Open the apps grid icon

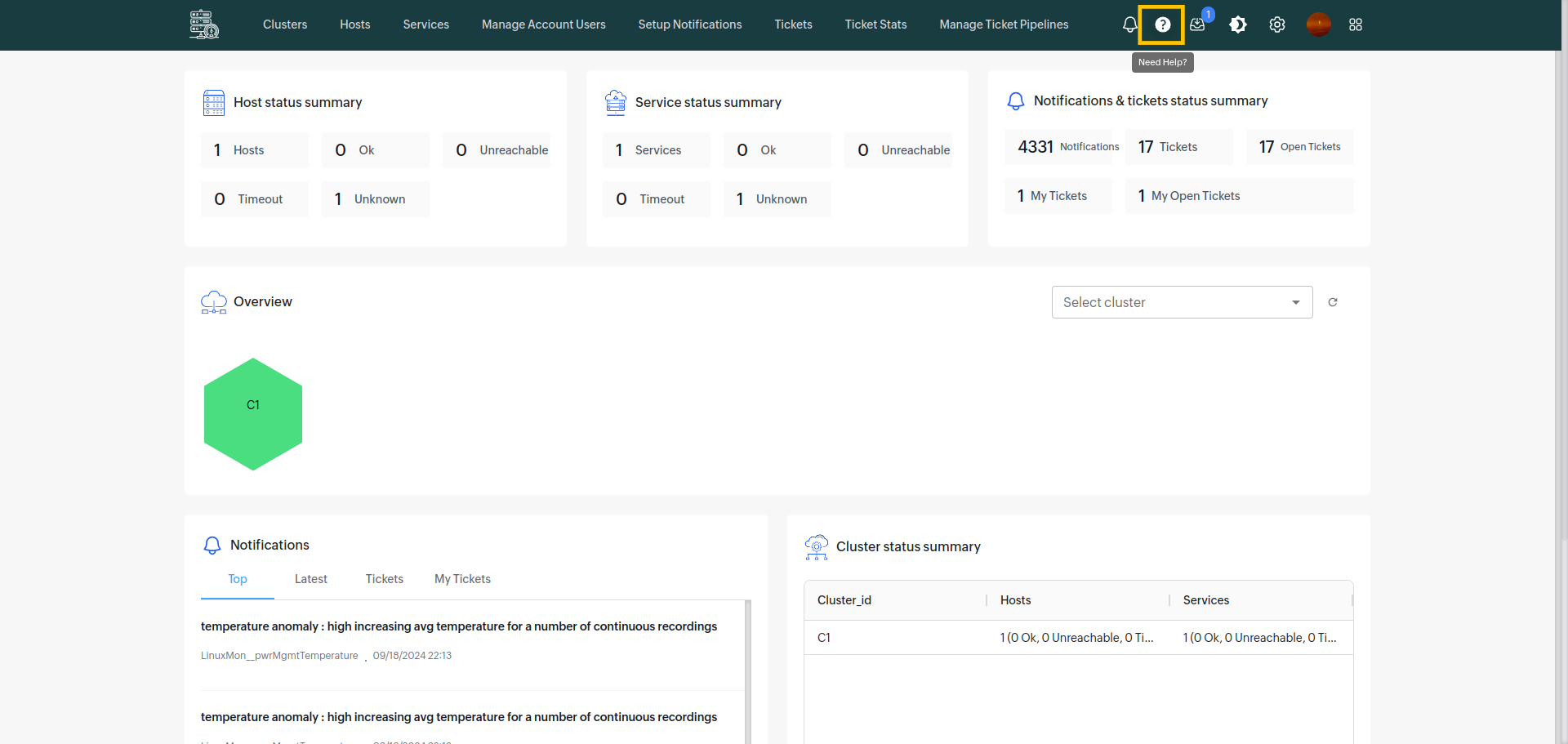pos(1356,25)
